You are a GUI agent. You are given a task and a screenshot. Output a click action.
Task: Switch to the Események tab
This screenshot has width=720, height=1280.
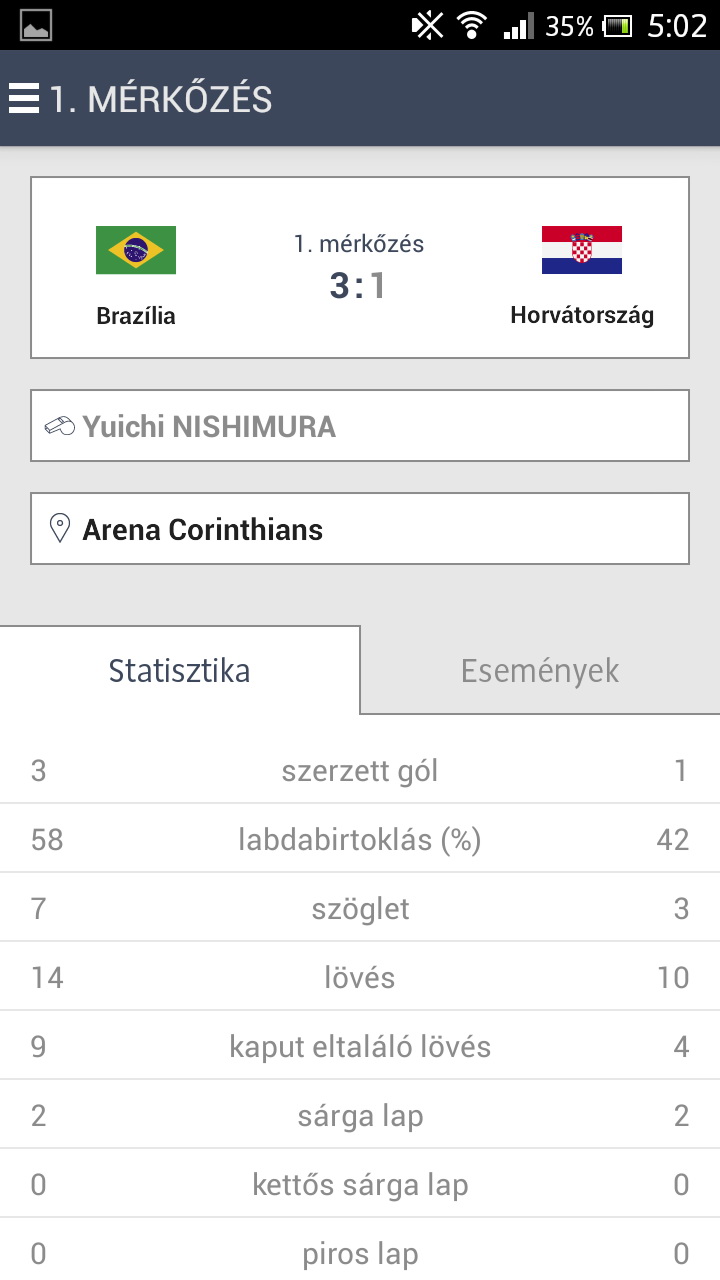click(540, 671)
